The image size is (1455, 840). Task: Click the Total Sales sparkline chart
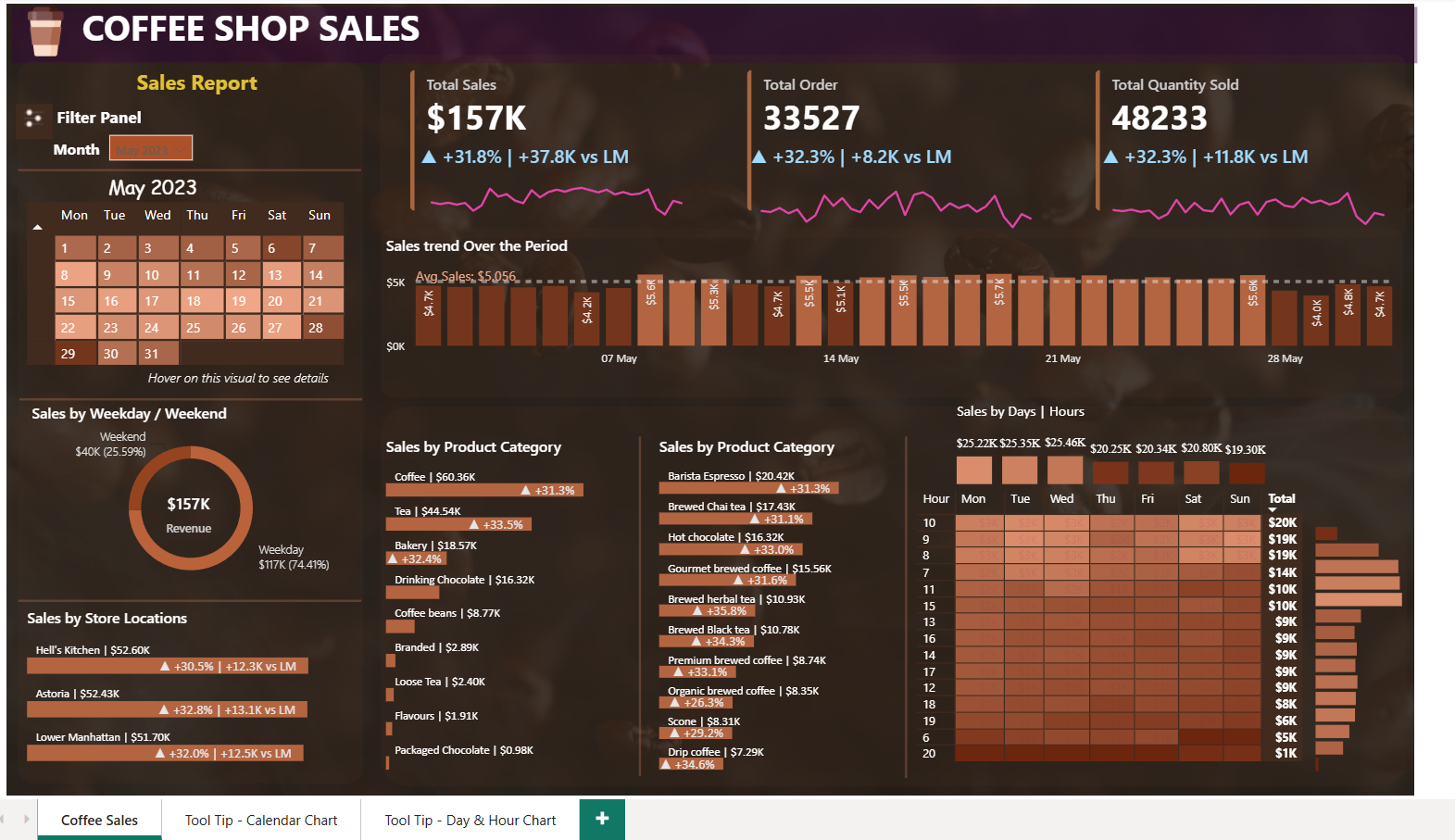coord(556,199)
